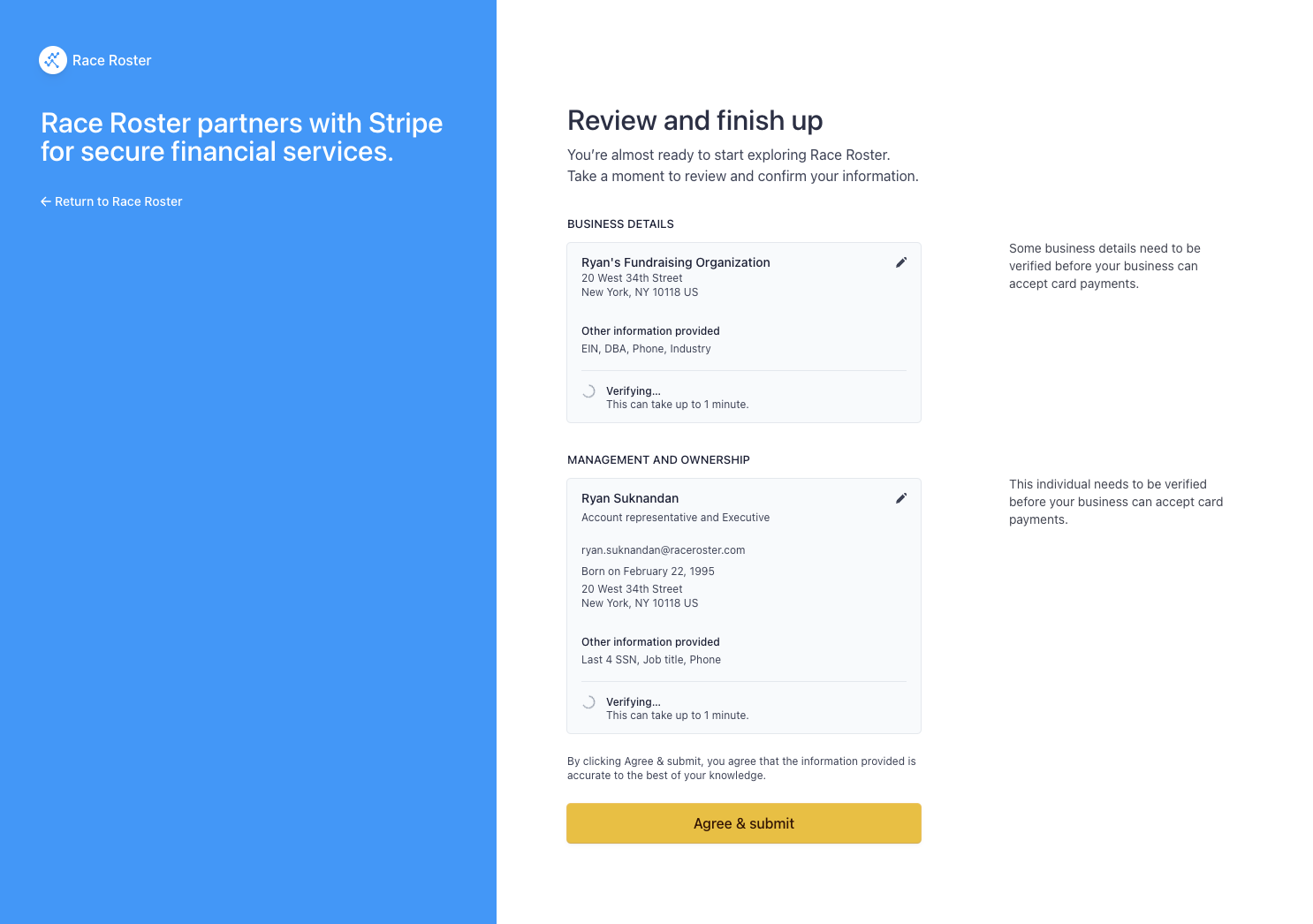Follow the Return to Race Roster link

coord(118,201)
